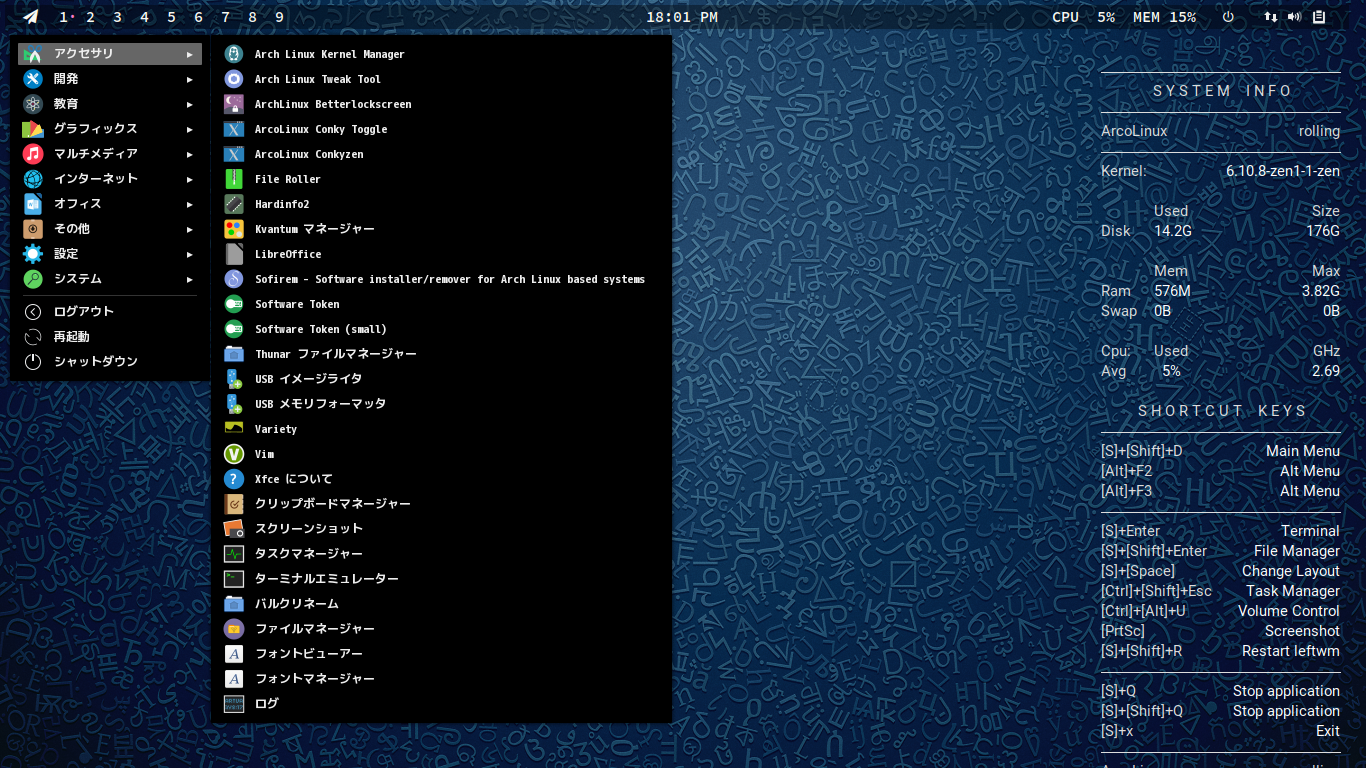
Task: Switch to workspace 5
Action: point(171,17)
